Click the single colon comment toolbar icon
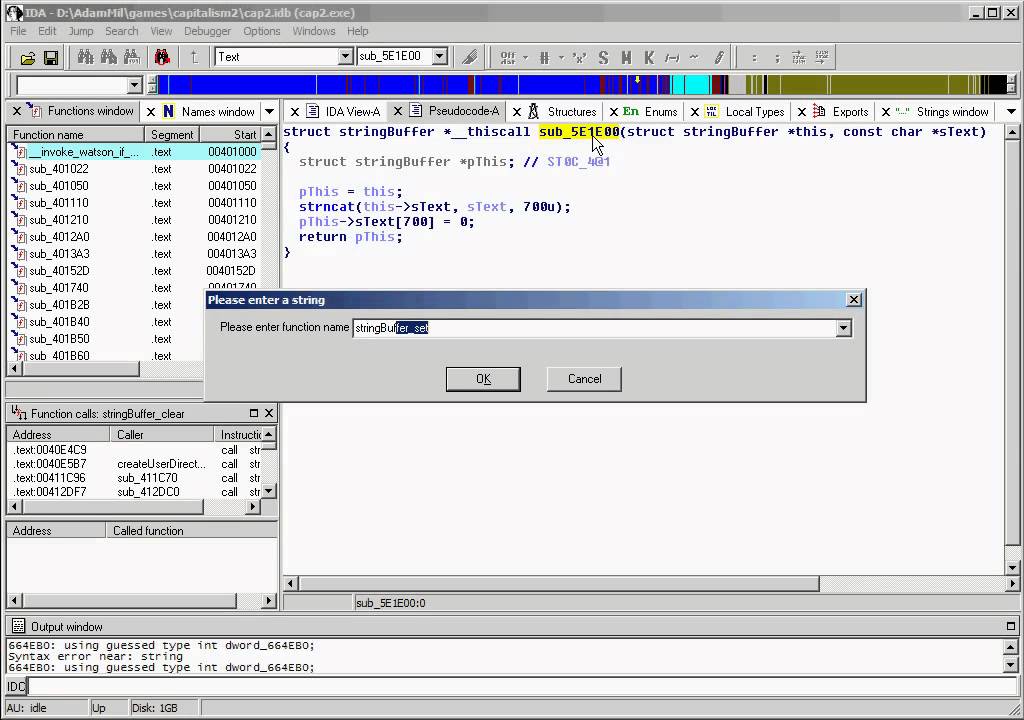 [x=754, y=57]
